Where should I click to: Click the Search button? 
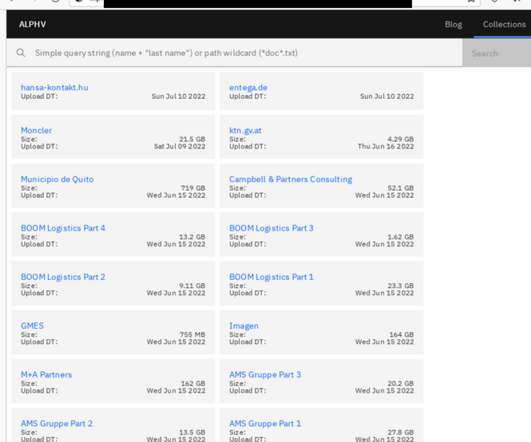click(x=496, y=53)
